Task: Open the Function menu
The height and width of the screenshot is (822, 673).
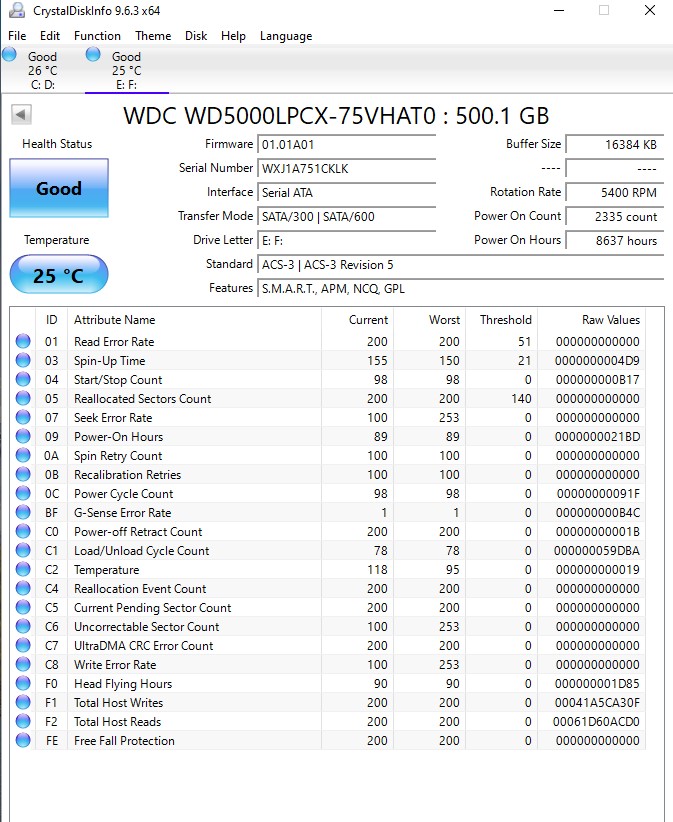Action: [97, 36]
